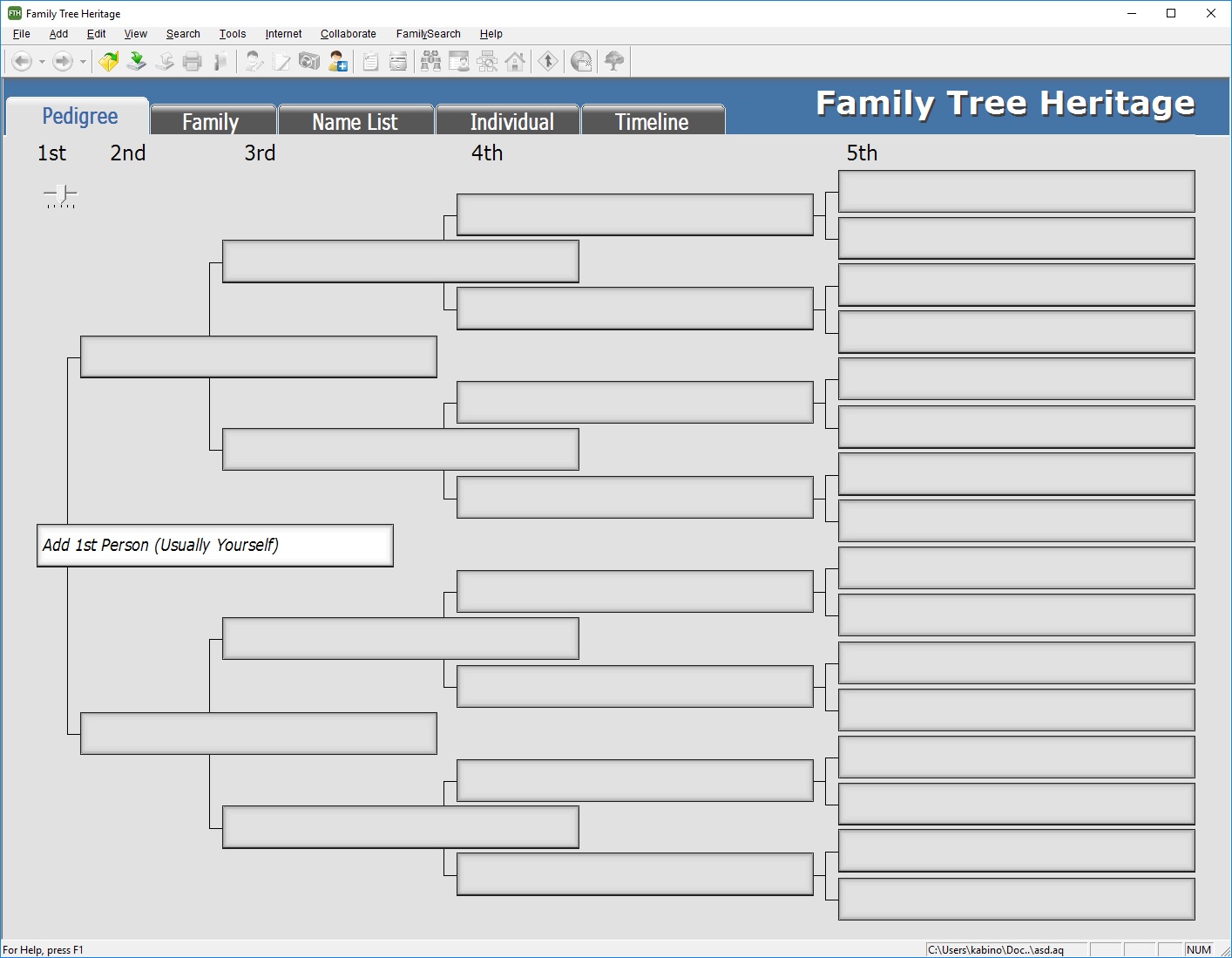This screenshot has width=1232, height=958.
Task: Click the 2nd generation label
Action: (128, 153)
